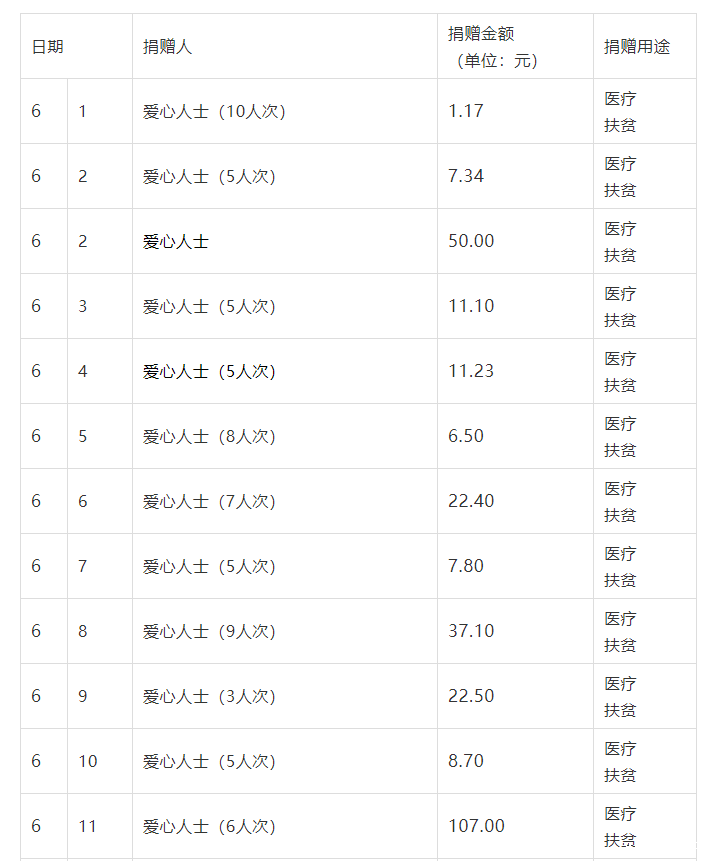Click the 日期 column header

click(x=48, y=47)
